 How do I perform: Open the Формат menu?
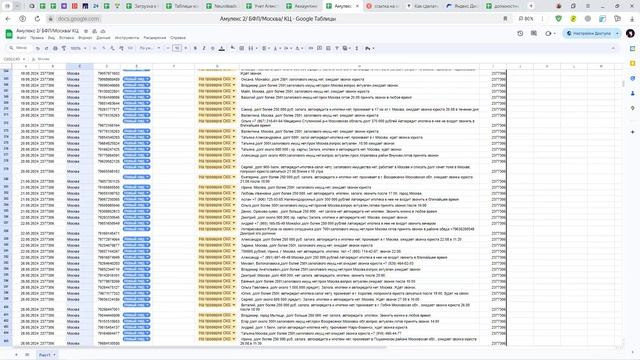(85, 38)
